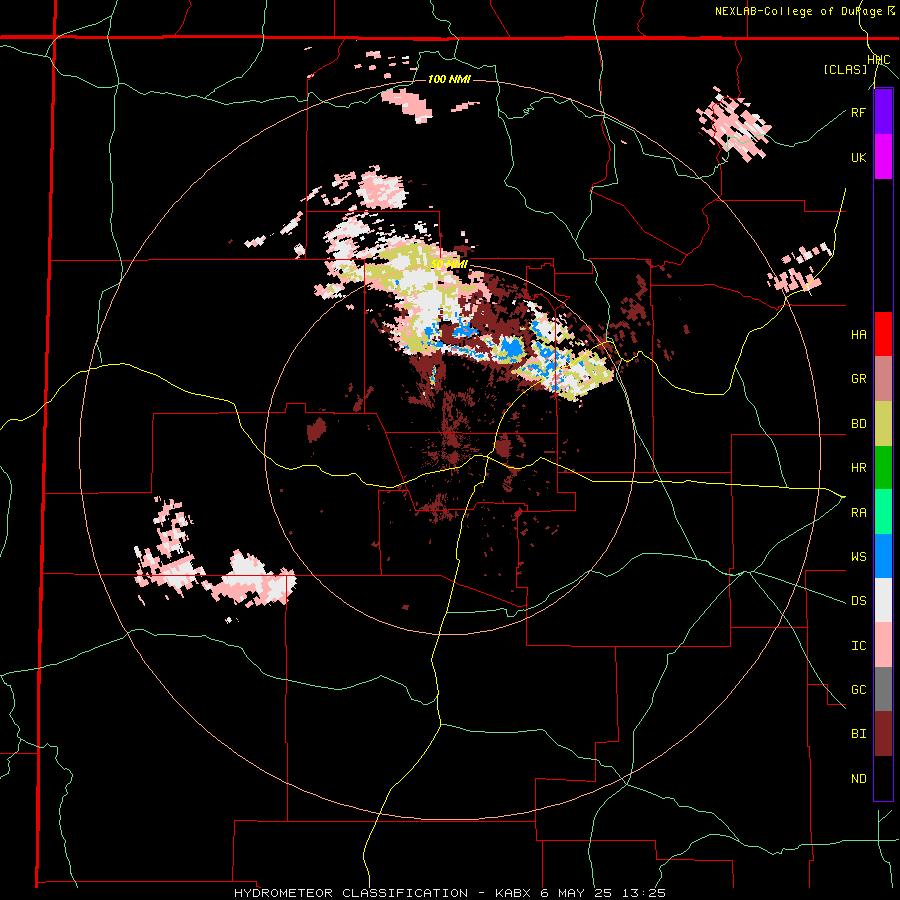
Task: Click the KABX station identifier
Action: [511, 893]
